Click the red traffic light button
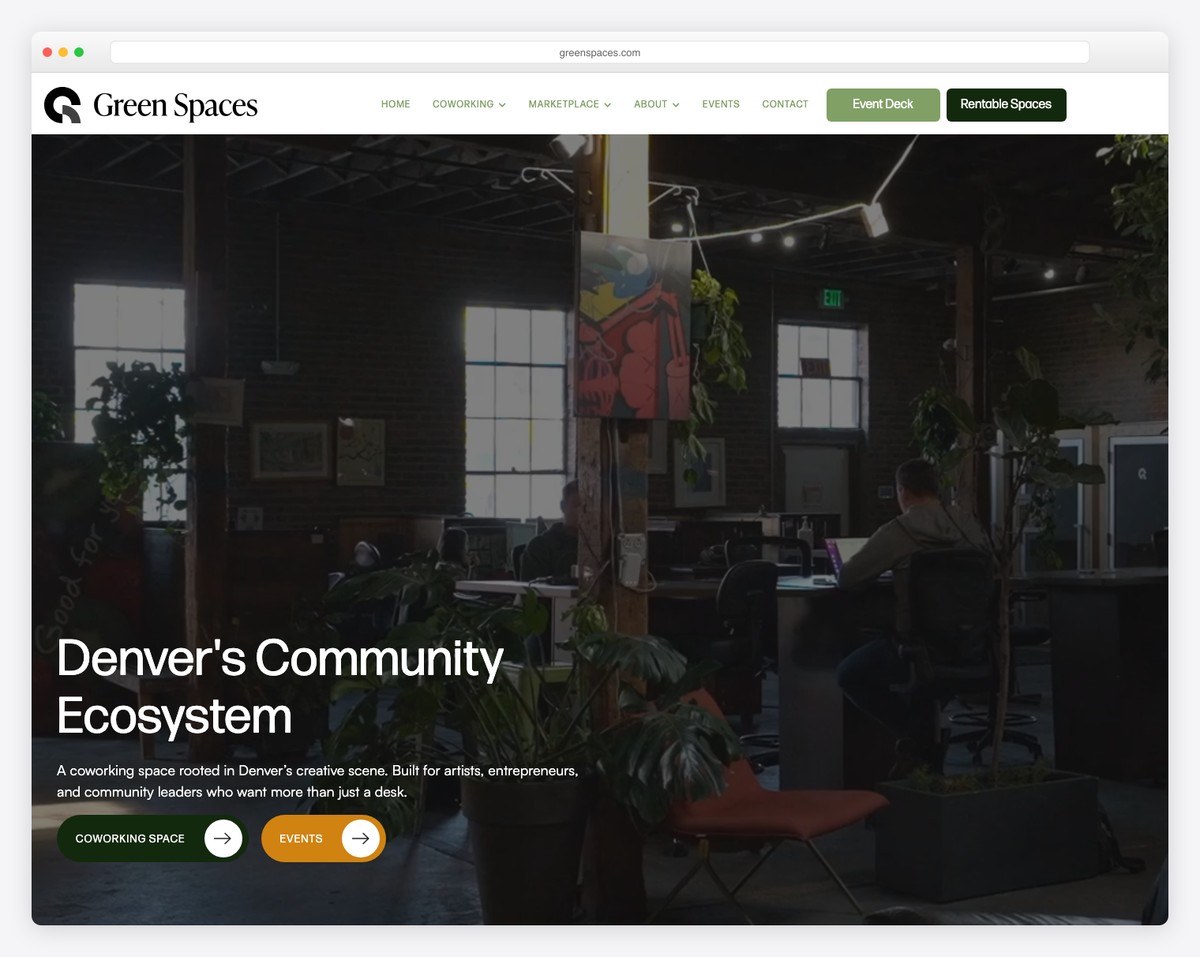The height and width of the screenshot is (957, 1200). tap(47, 51)
